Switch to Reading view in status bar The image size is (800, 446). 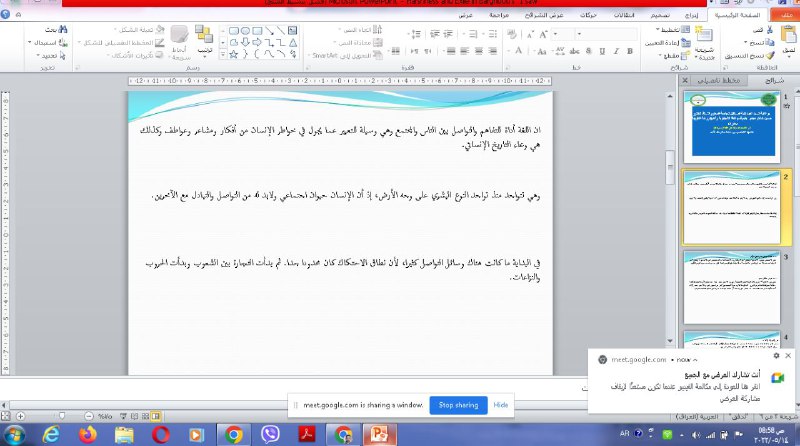tap(135, 416)
